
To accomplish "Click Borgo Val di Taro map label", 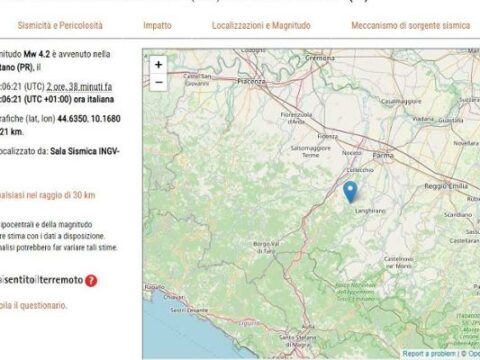I will tap(266, 247).
